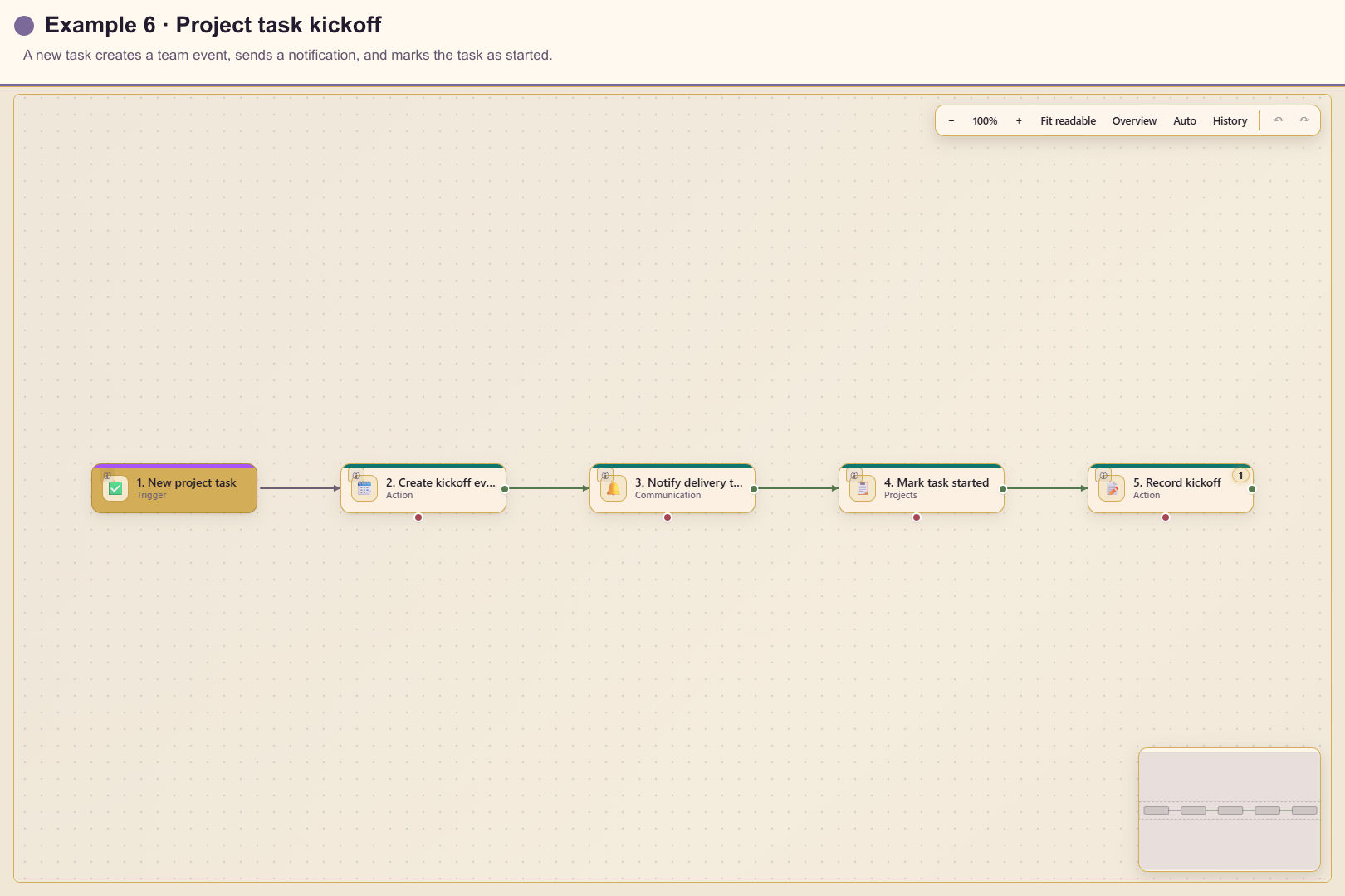Click the green output port of the Mark task started node
Screen dimensions: 1345x896
(x=1003, y=489)
